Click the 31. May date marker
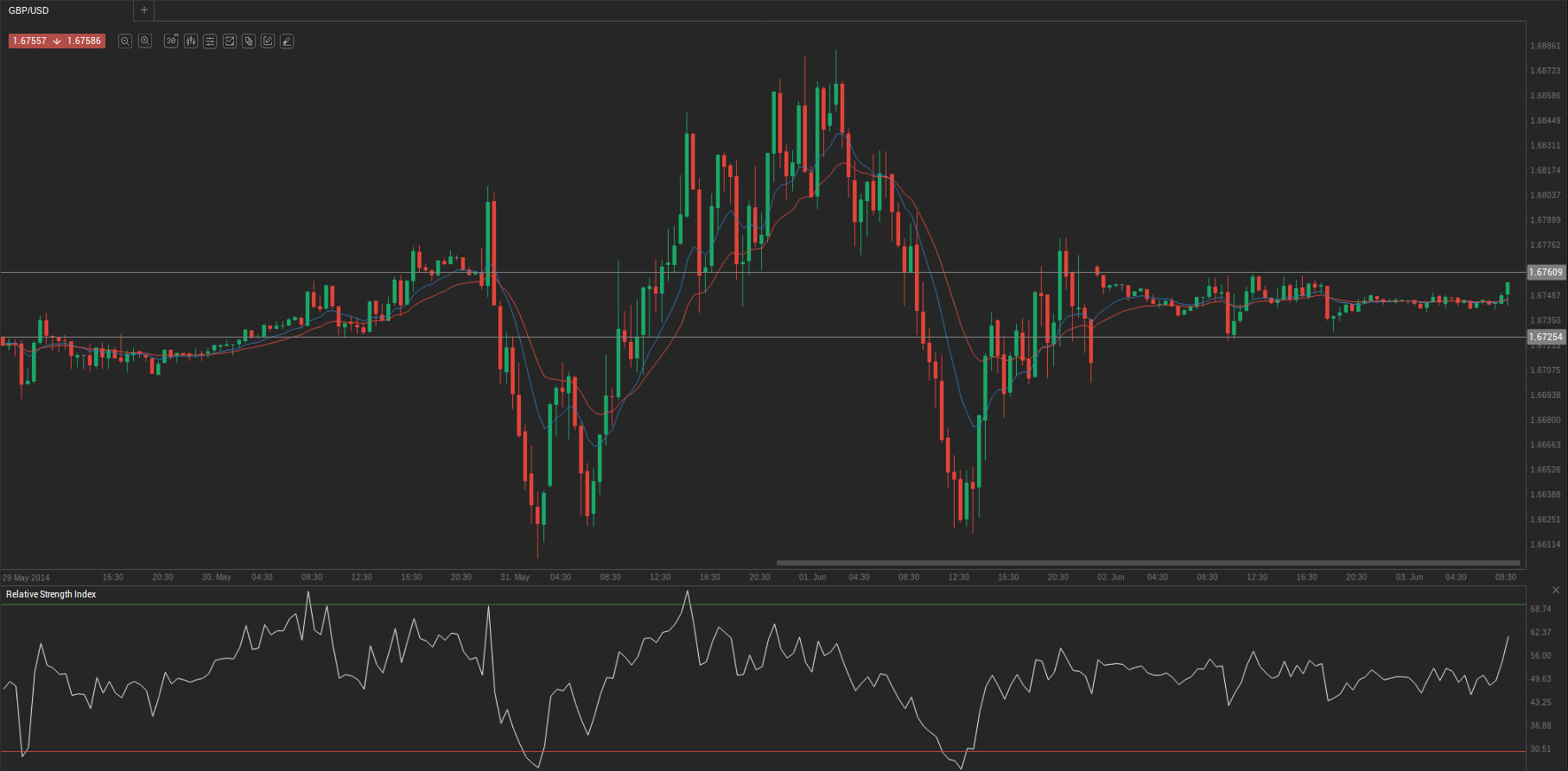The image size is (1568, 771). point(515,577)
